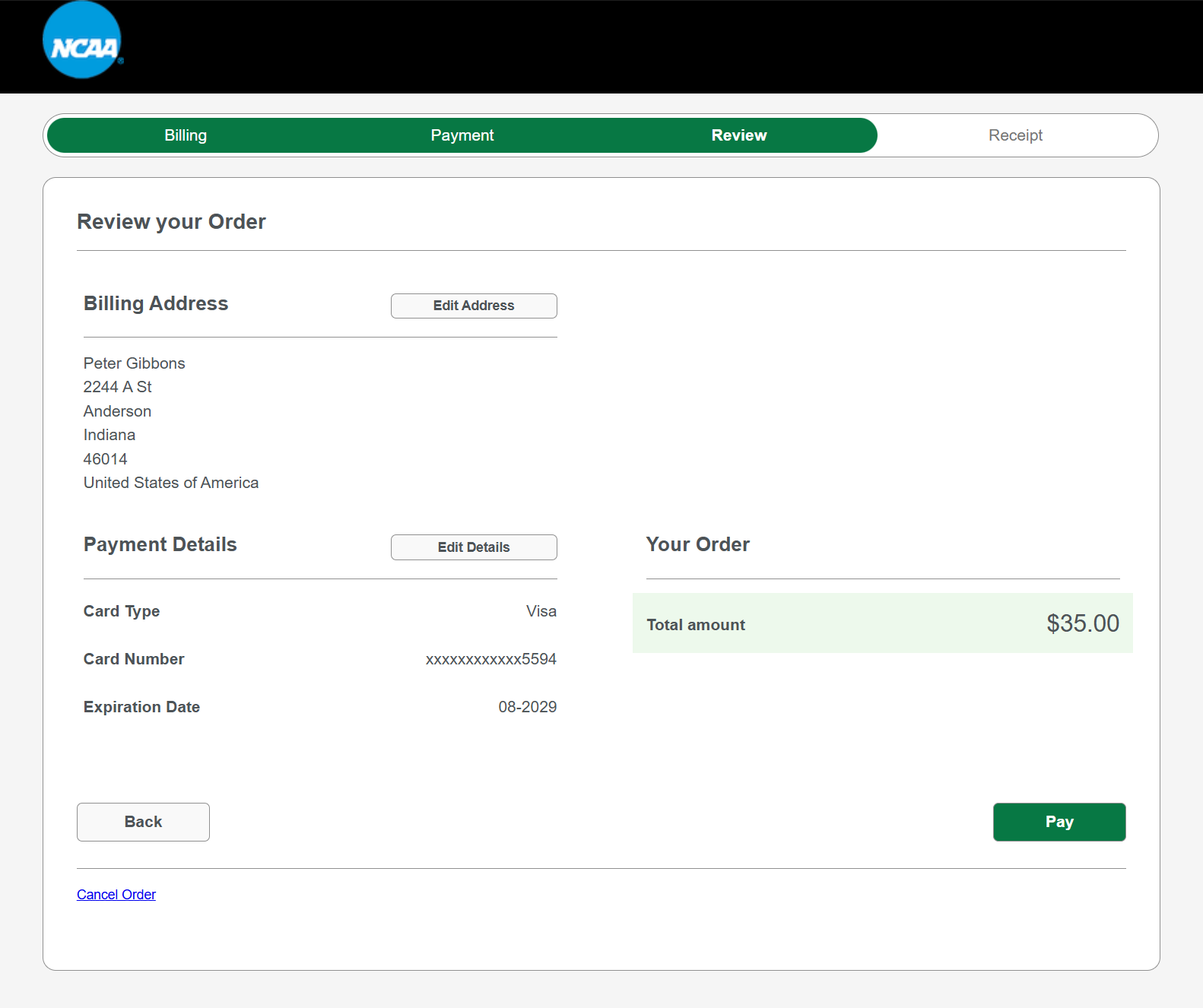The height and width of the screenshot is (1008, 1203).
Task: Click the Your Order heading
Action: [698, 544]
